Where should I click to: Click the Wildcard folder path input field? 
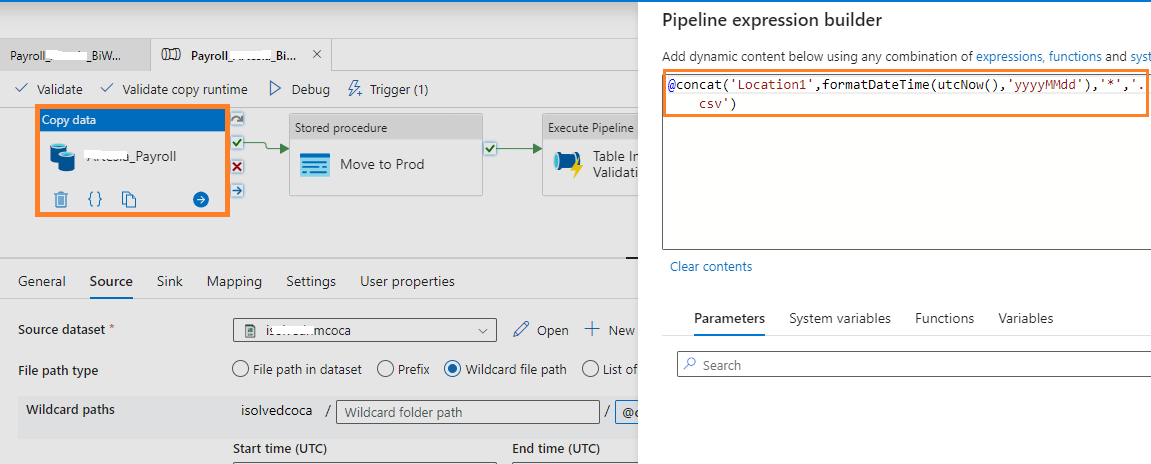pyautogui.click(x=467, y=412)
